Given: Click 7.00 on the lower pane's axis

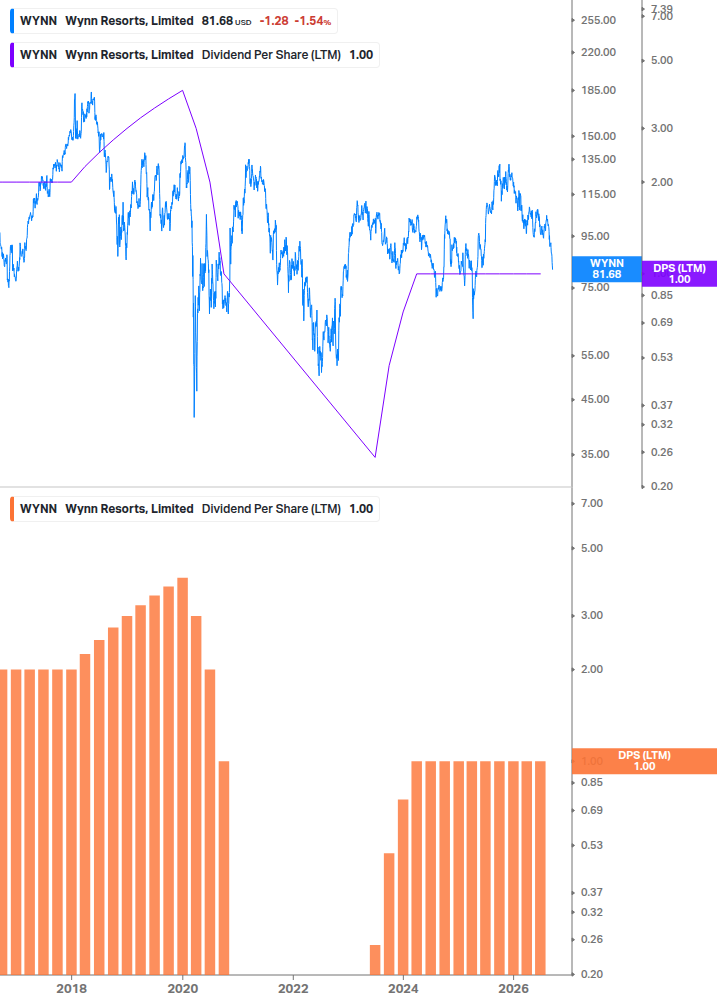Looking at the screenshot, I should [592, 503].
